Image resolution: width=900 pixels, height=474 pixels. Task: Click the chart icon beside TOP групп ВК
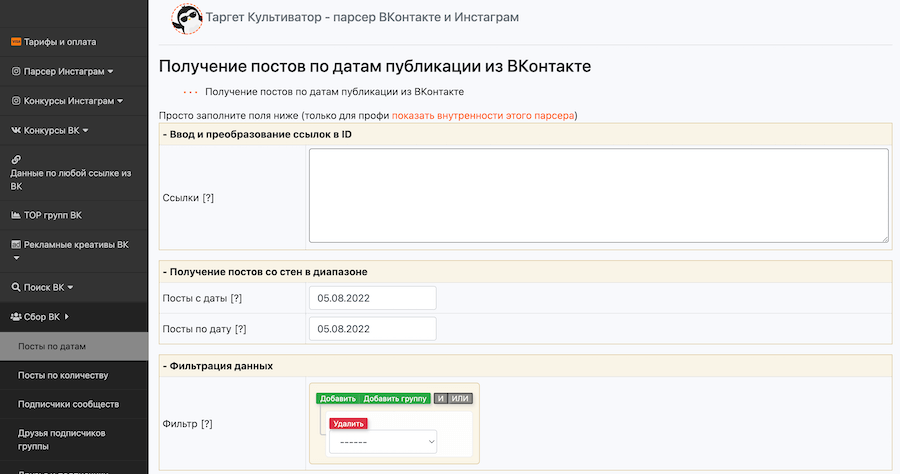click(16, 215)
